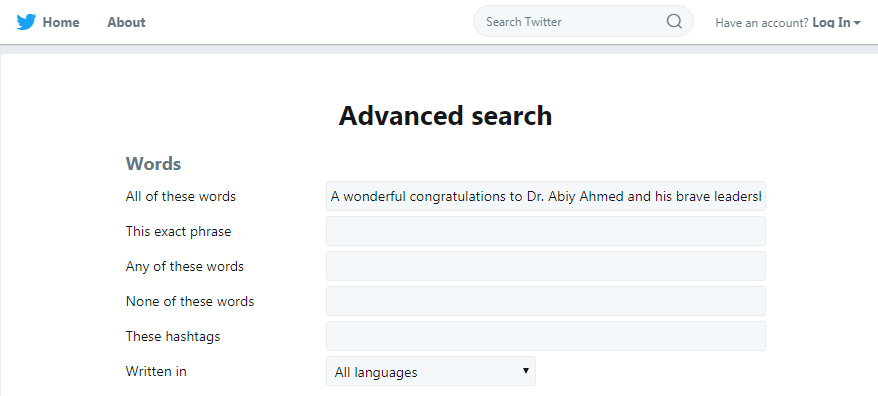
Task: Focus the Search Twitter box
Action: [x=583, y=21]
